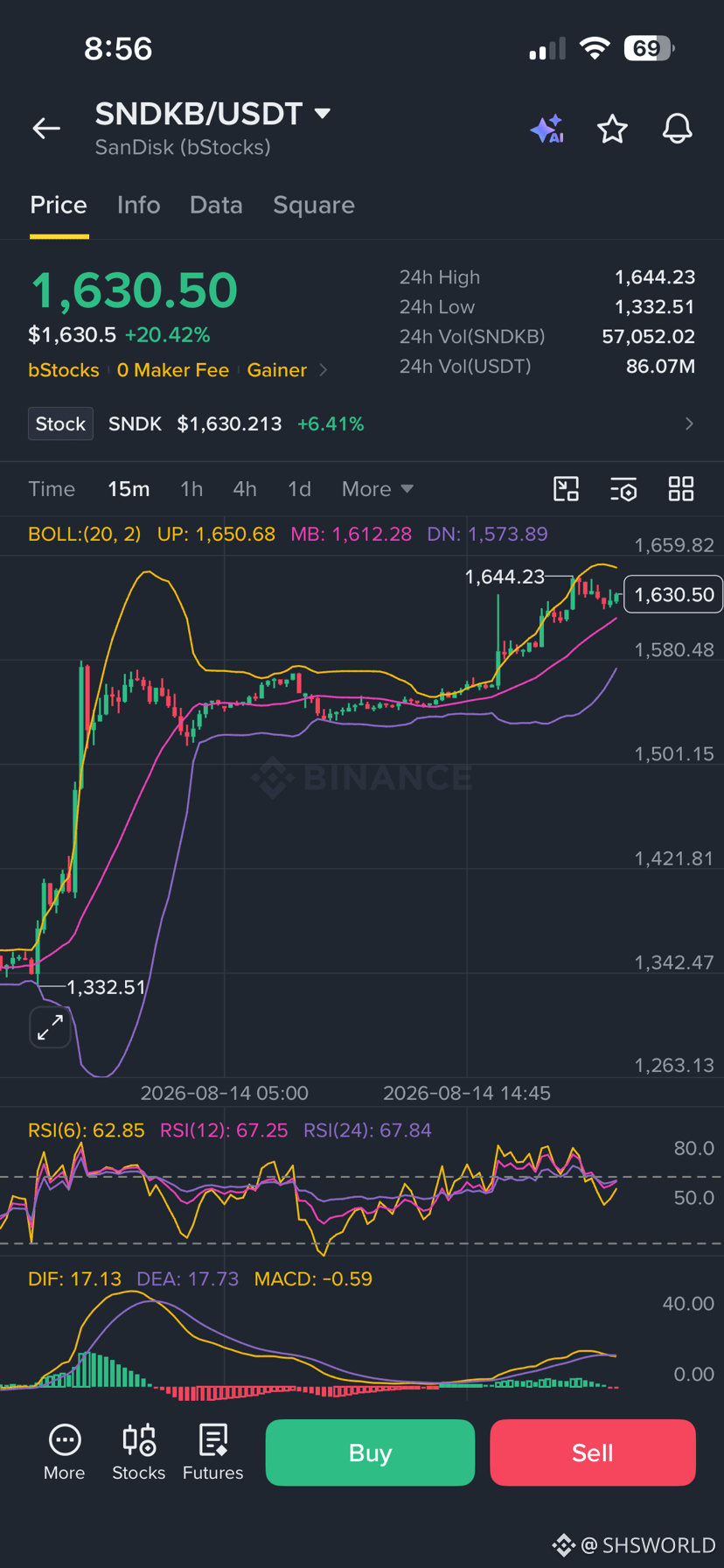Tap the battery indicator in status bar
The width and height of the screenshot is (724, 1568).
pos(649,48)
